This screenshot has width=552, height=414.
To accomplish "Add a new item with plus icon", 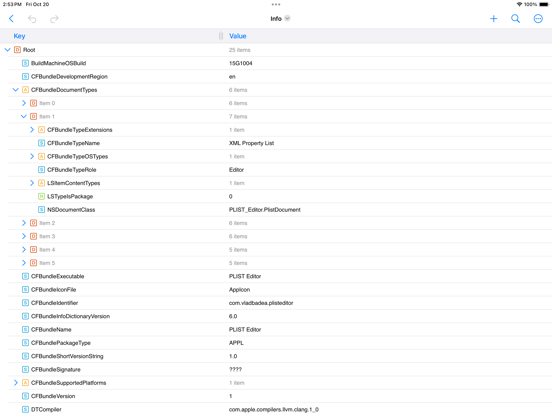I will (x=494, y=19).
